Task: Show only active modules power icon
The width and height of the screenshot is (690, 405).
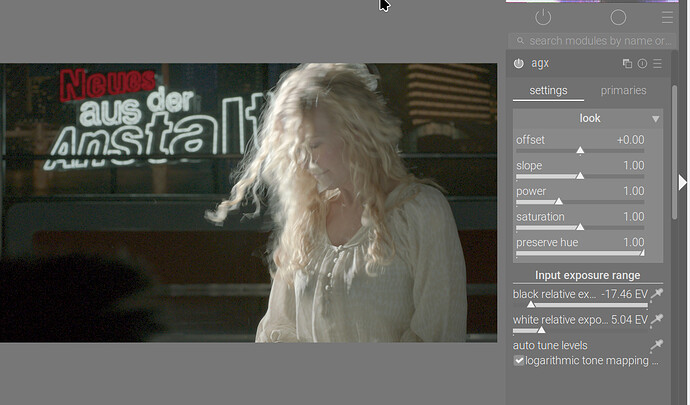Action: 543,17
